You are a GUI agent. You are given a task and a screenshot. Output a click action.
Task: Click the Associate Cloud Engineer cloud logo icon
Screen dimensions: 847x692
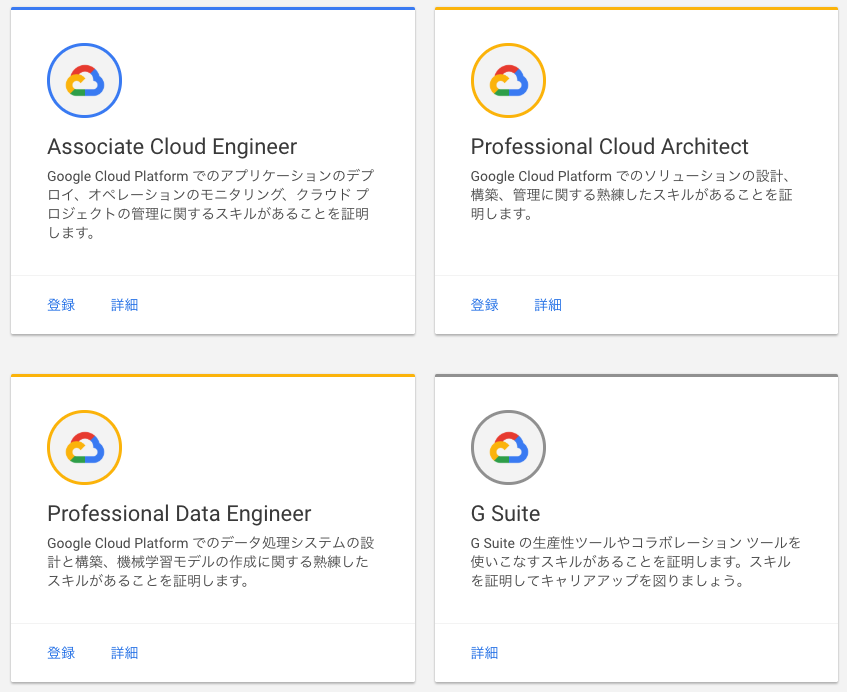pyautogui.click(x=84, y=81)
